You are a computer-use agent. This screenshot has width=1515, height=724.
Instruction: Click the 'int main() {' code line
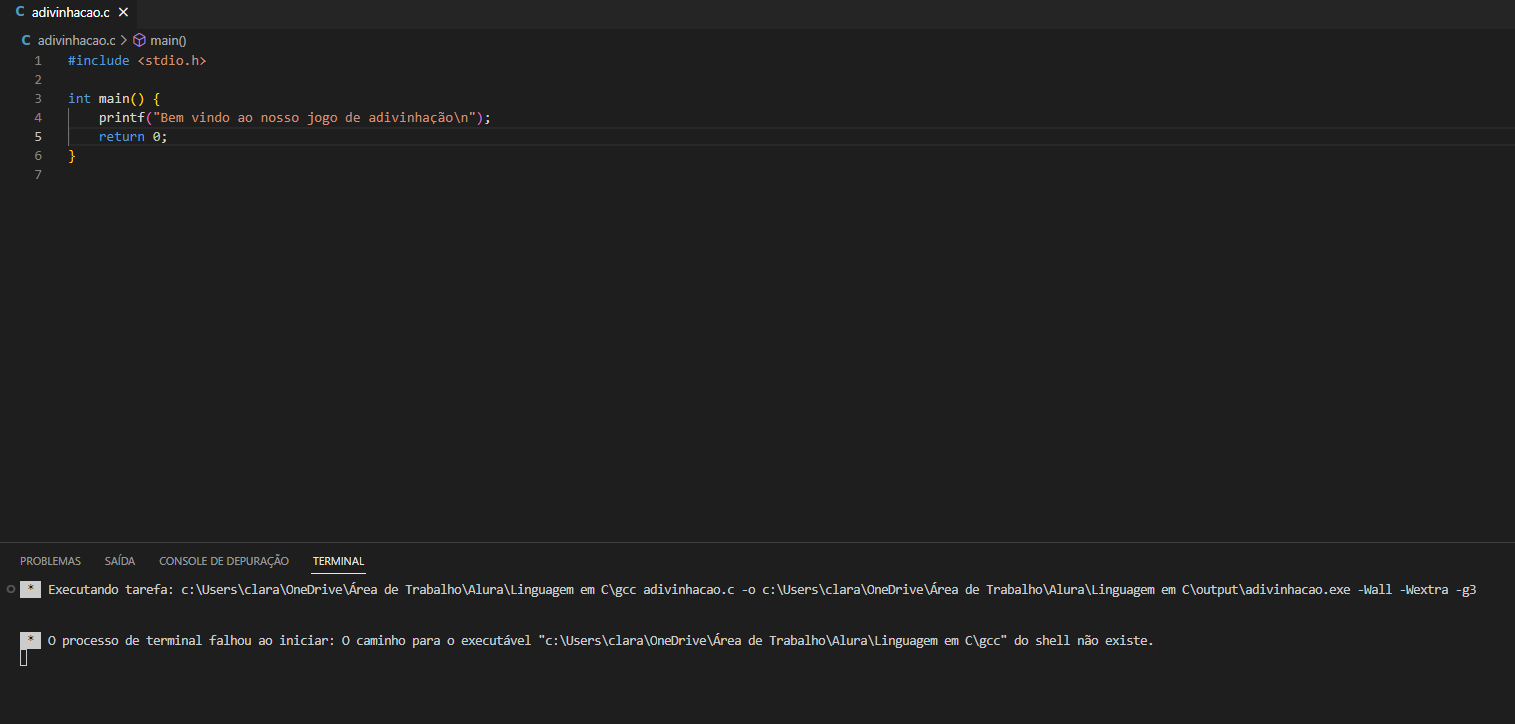[x=114, y=98]
